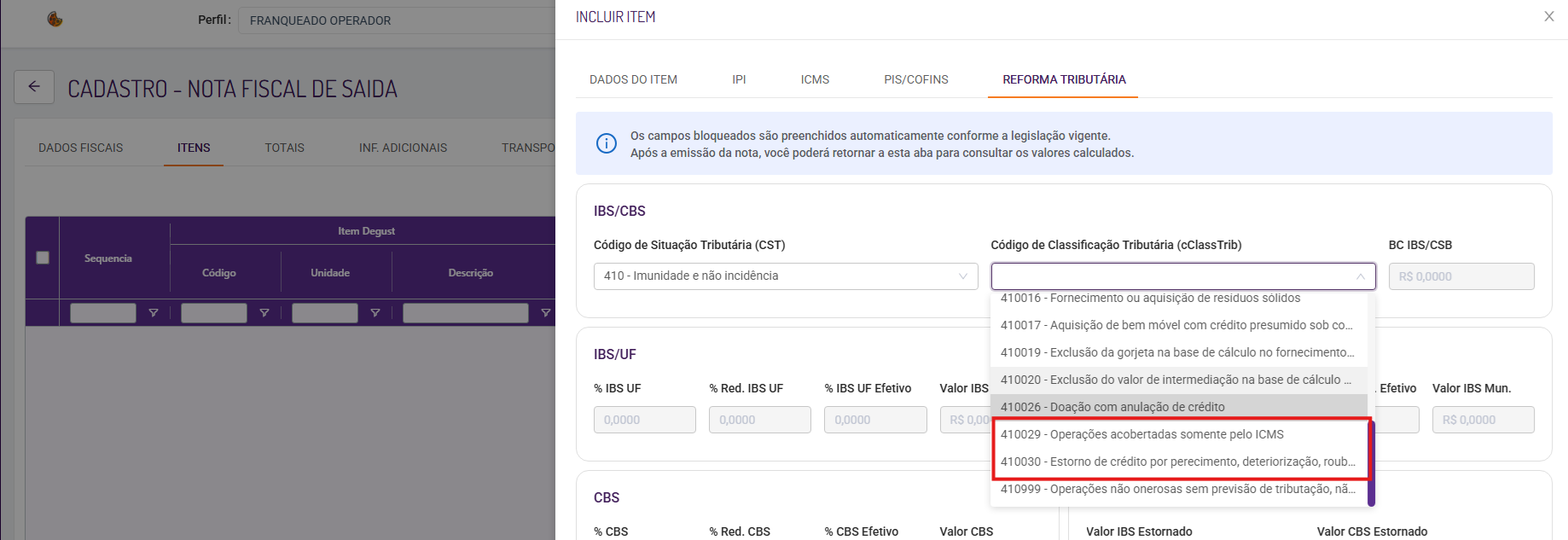Click the Código column filter icon

pos(264,313)
